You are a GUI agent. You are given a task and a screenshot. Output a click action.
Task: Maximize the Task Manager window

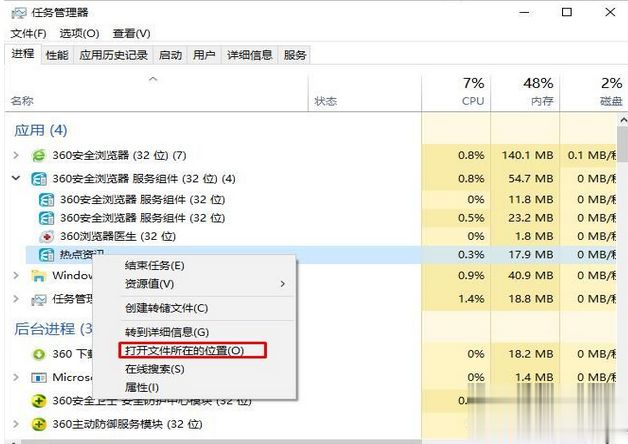pyautogui.click(x=567, y=12)
